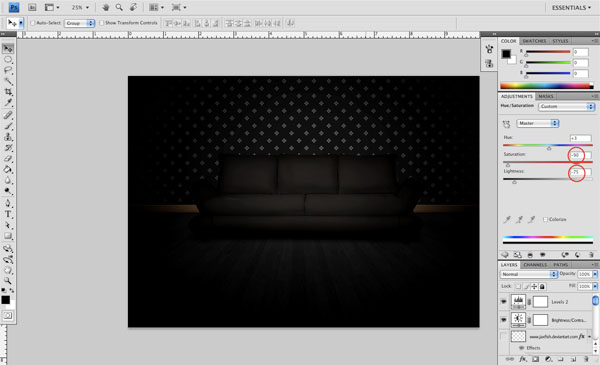Delete adjustment layer via trash in Adjustments panel

(x=591, y=254)
